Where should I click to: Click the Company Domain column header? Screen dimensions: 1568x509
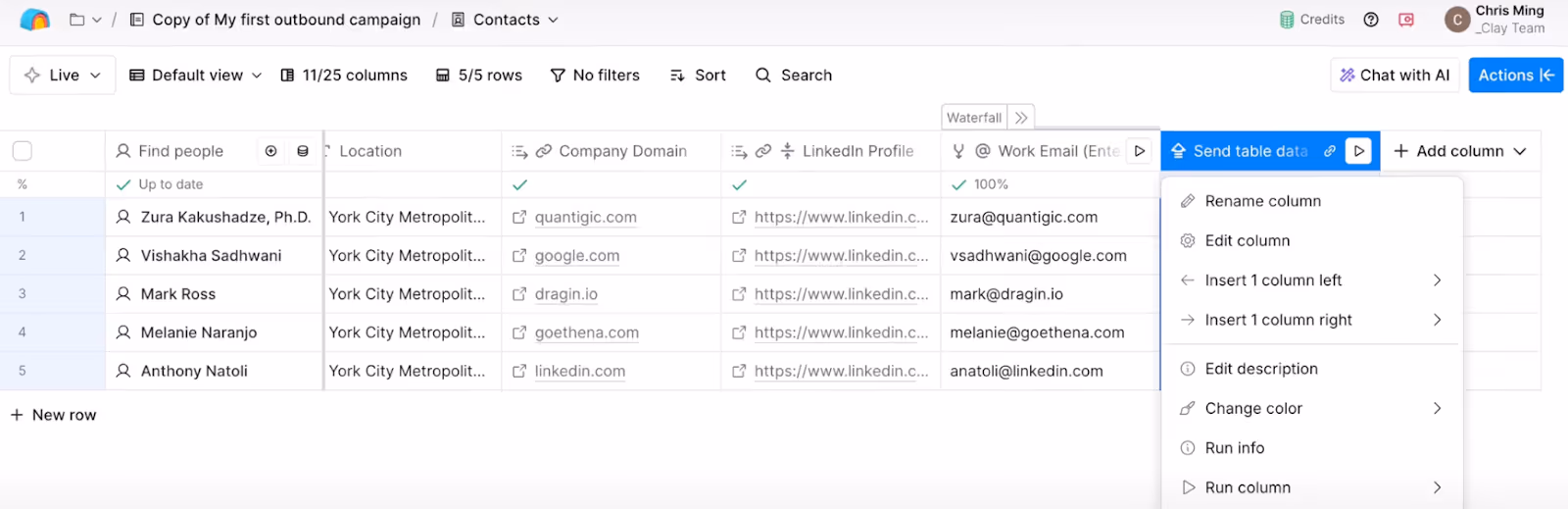point(612,151)
